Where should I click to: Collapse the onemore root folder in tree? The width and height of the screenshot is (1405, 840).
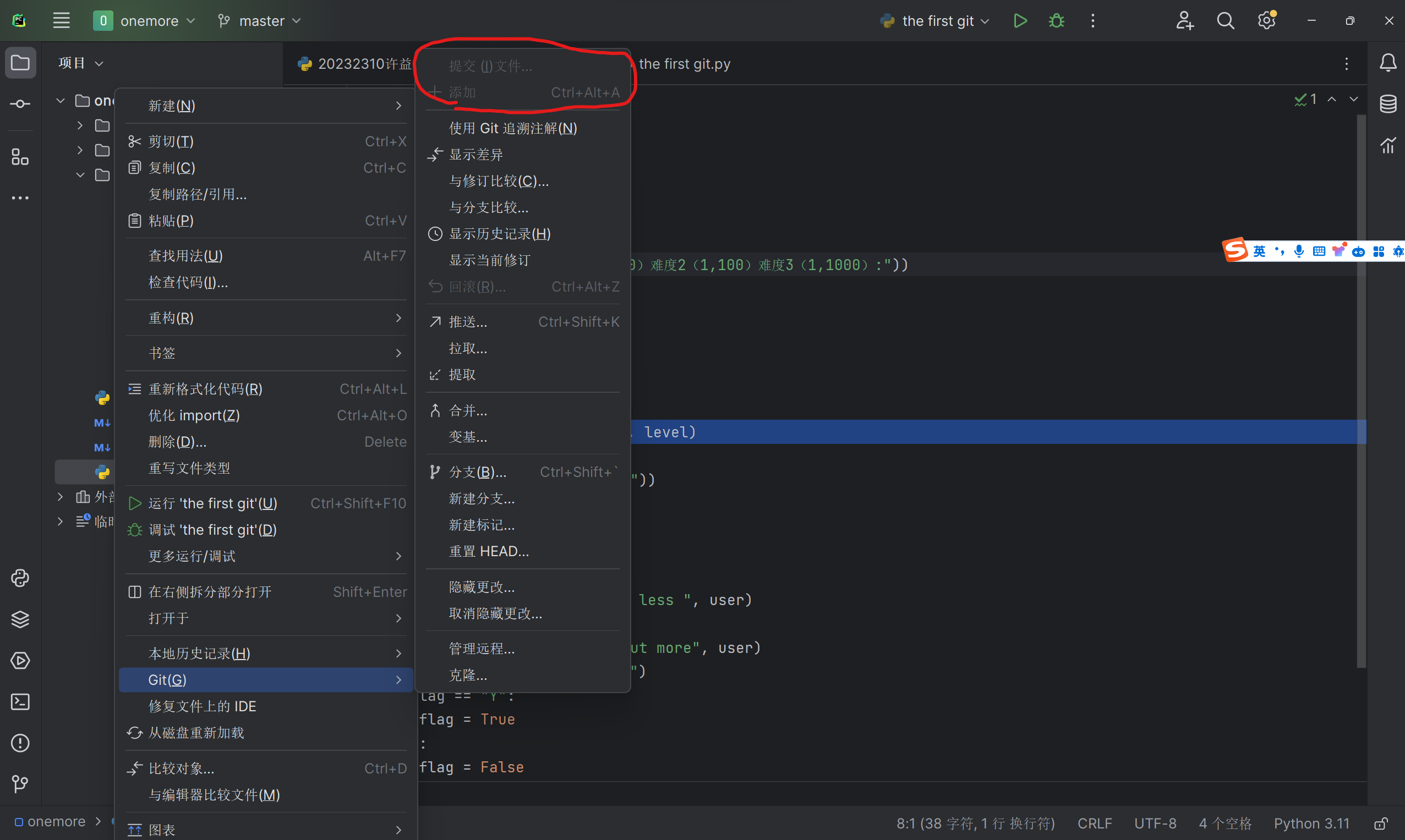(x=61, y=101)
